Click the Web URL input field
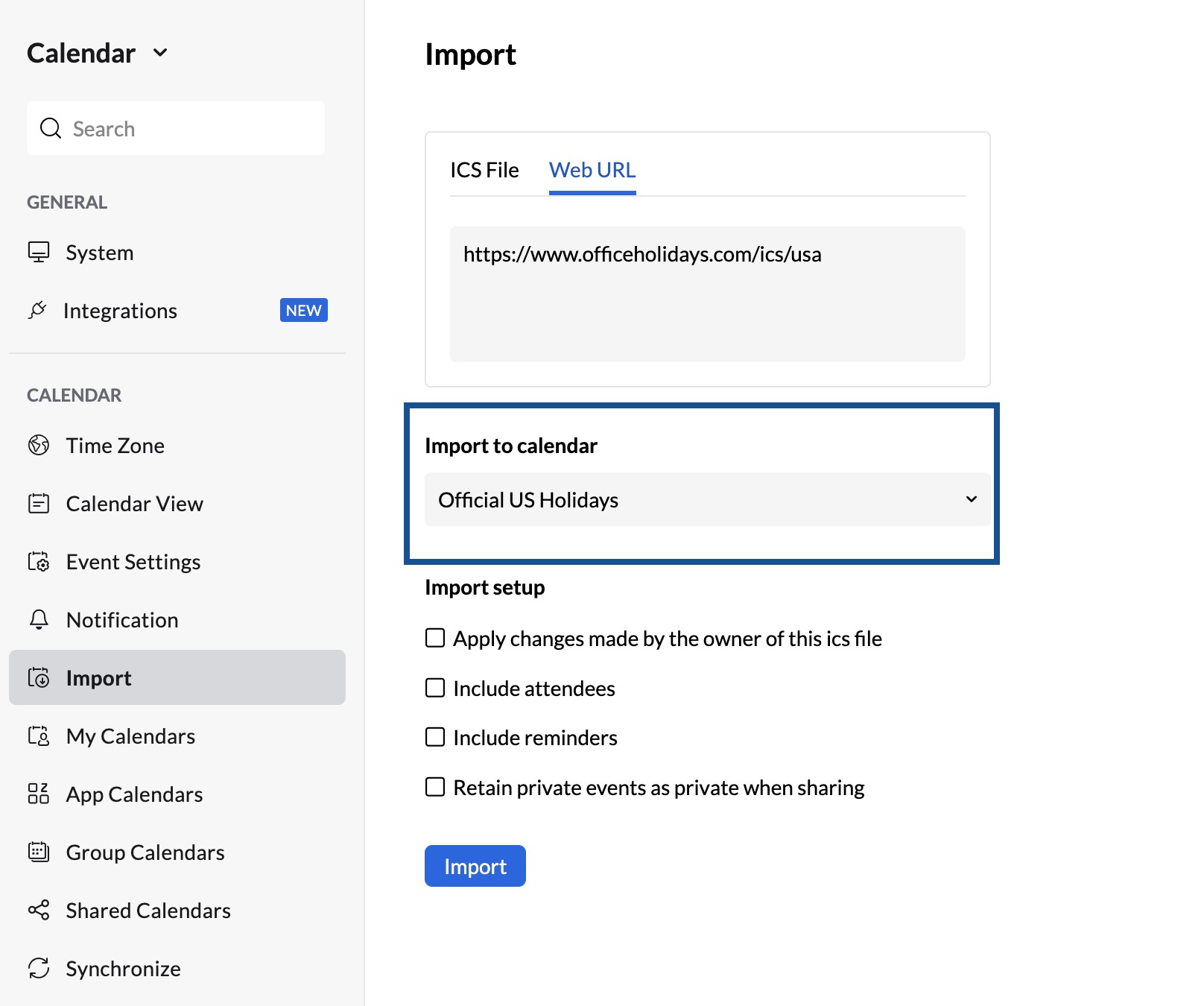This screenshot has height=1006, width=1204. pyautogui.click(x=706, y=293)
